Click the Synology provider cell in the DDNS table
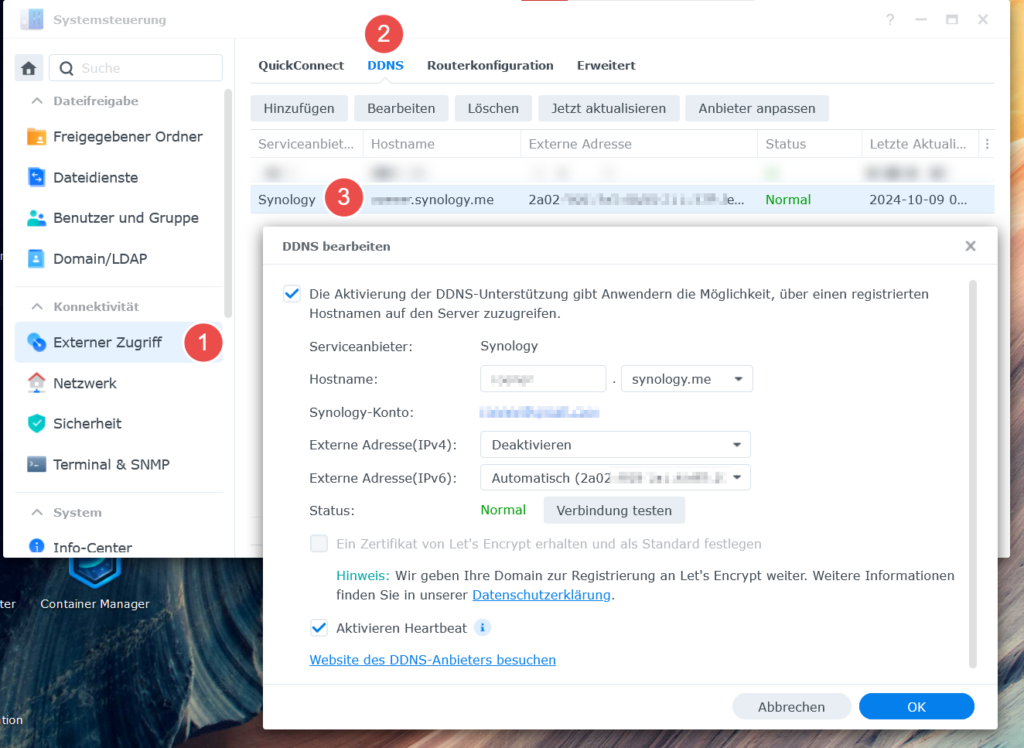The height and width of the screenshot is (748, 1024). point(287,200)
